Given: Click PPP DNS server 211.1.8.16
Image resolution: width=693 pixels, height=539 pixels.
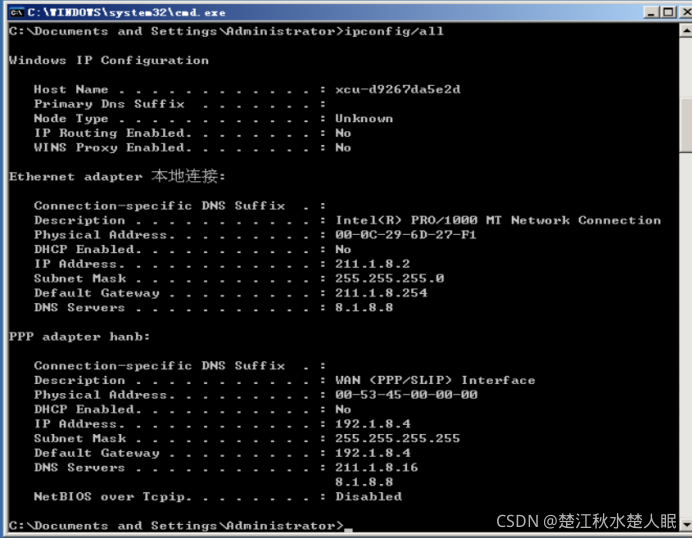Looking at the screenshot, I should [x=377, y=467].
